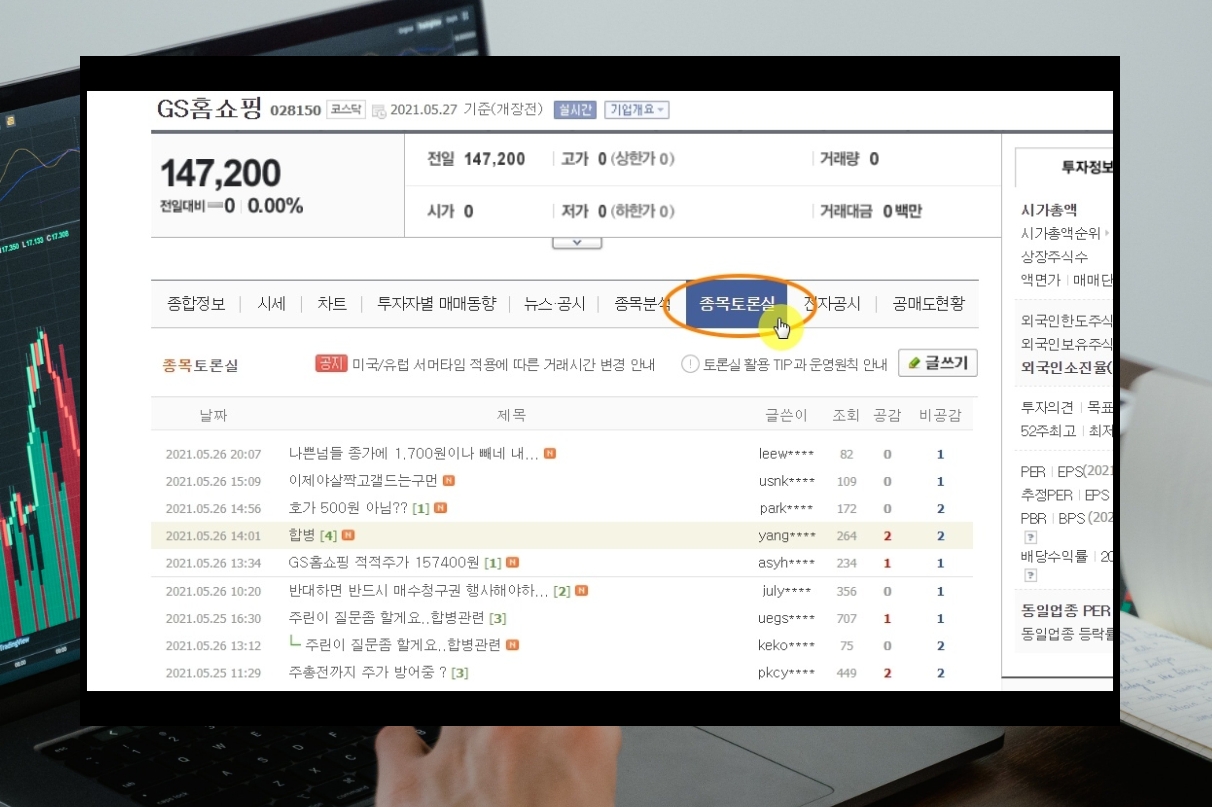Click comment count [2] on 반대하면 반드시 post
The height and width of the screenshot is (807, 1212).
point(562,592)
